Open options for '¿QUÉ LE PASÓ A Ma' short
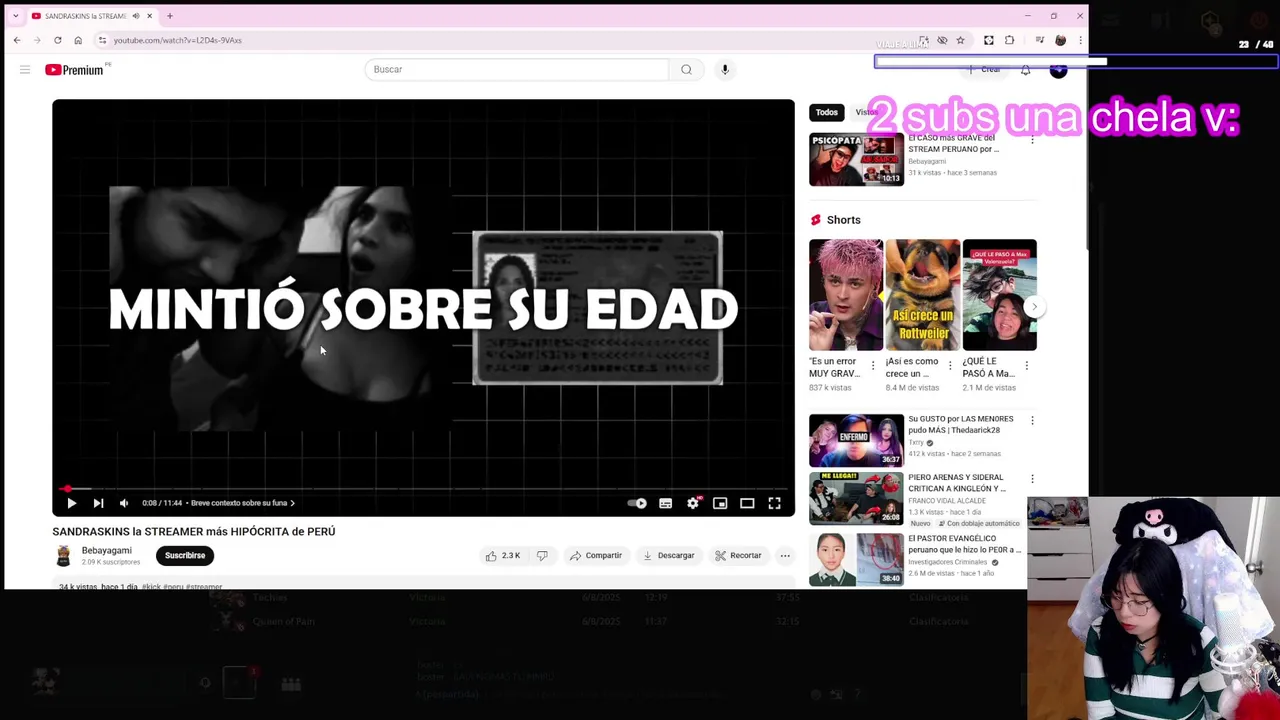1280x720 pixels. pyautogui.click(x=1026, y=366)
